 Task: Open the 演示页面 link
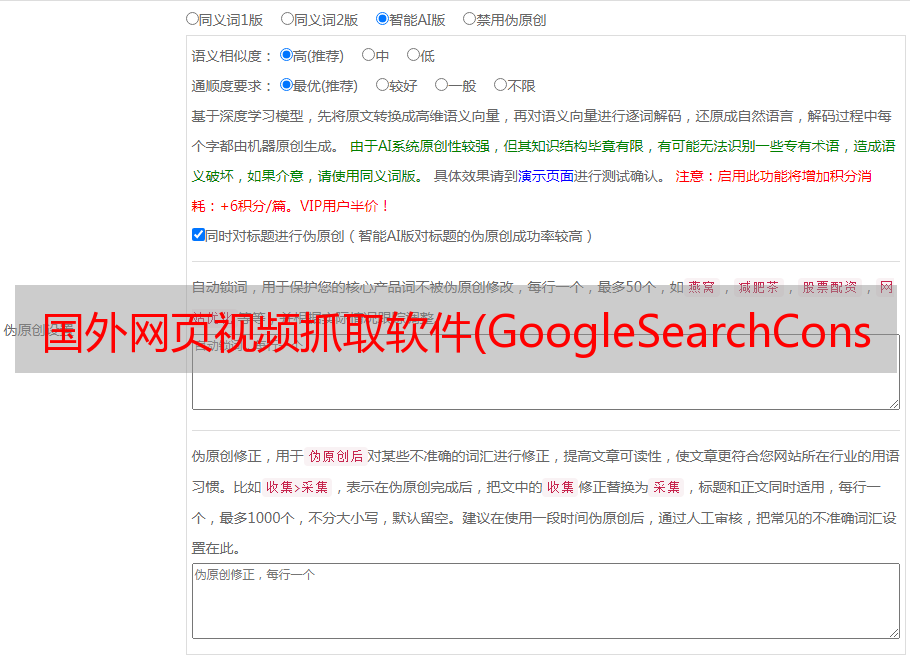tap(546, 176)
